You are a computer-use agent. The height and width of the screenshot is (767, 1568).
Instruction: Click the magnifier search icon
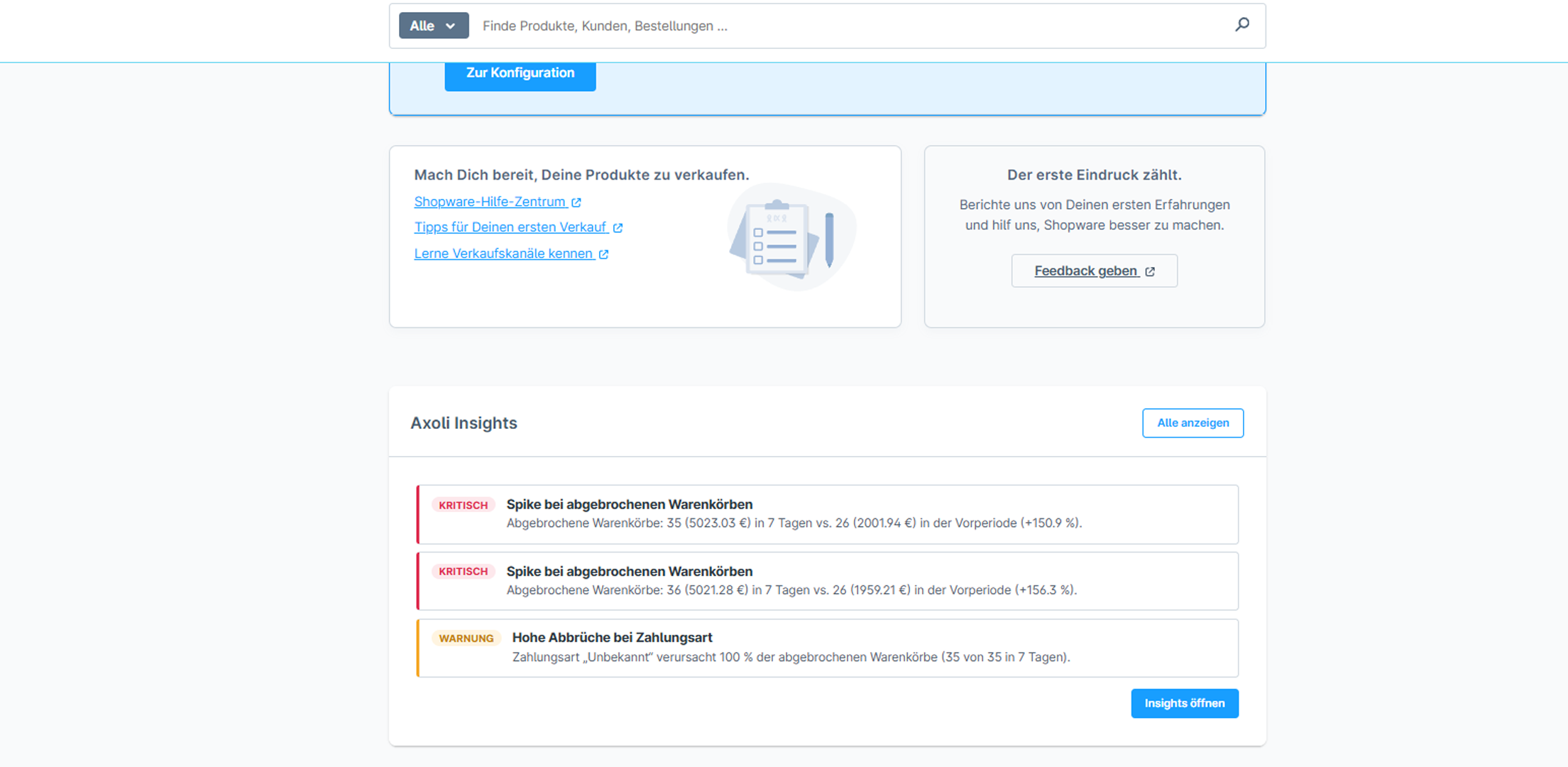[x=1241, y=25]
